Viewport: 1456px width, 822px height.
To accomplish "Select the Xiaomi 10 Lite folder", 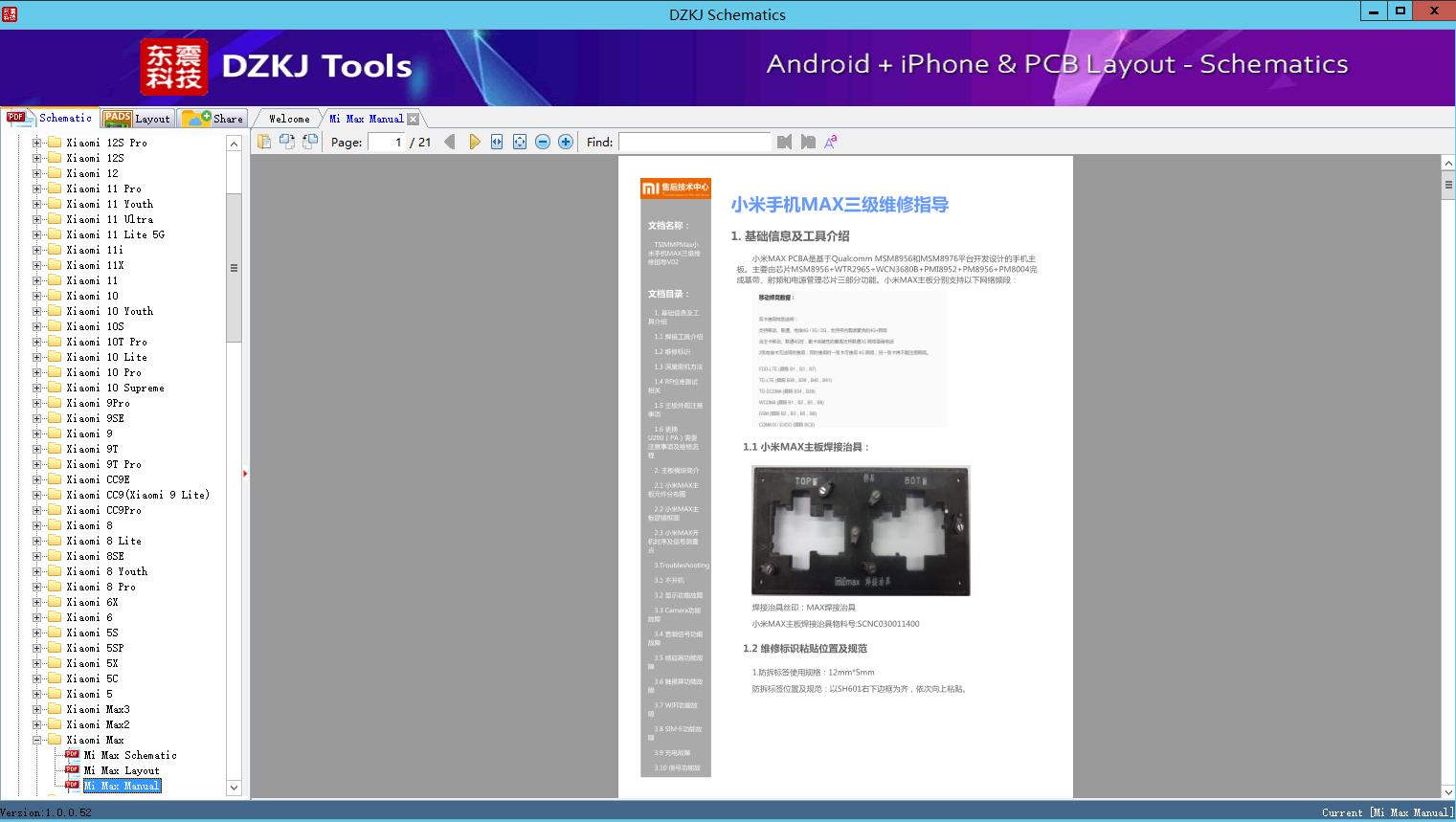I will (x=107, y=357).
